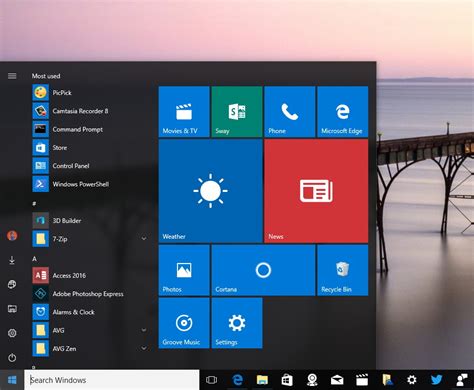Open Mail from the taskbar
474x390 pixels.
click(x=337, y=380)
